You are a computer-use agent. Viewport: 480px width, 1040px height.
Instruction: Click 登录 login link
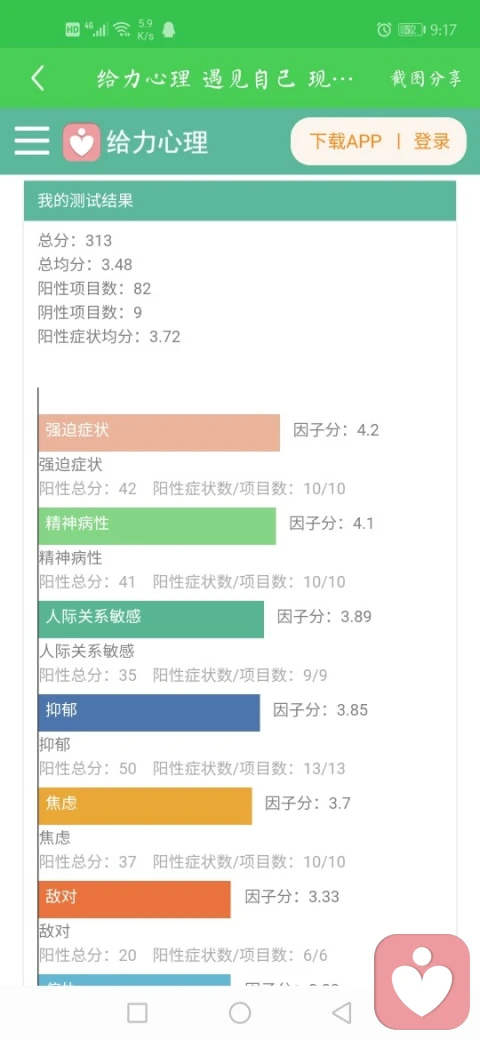tap(432, 141)
